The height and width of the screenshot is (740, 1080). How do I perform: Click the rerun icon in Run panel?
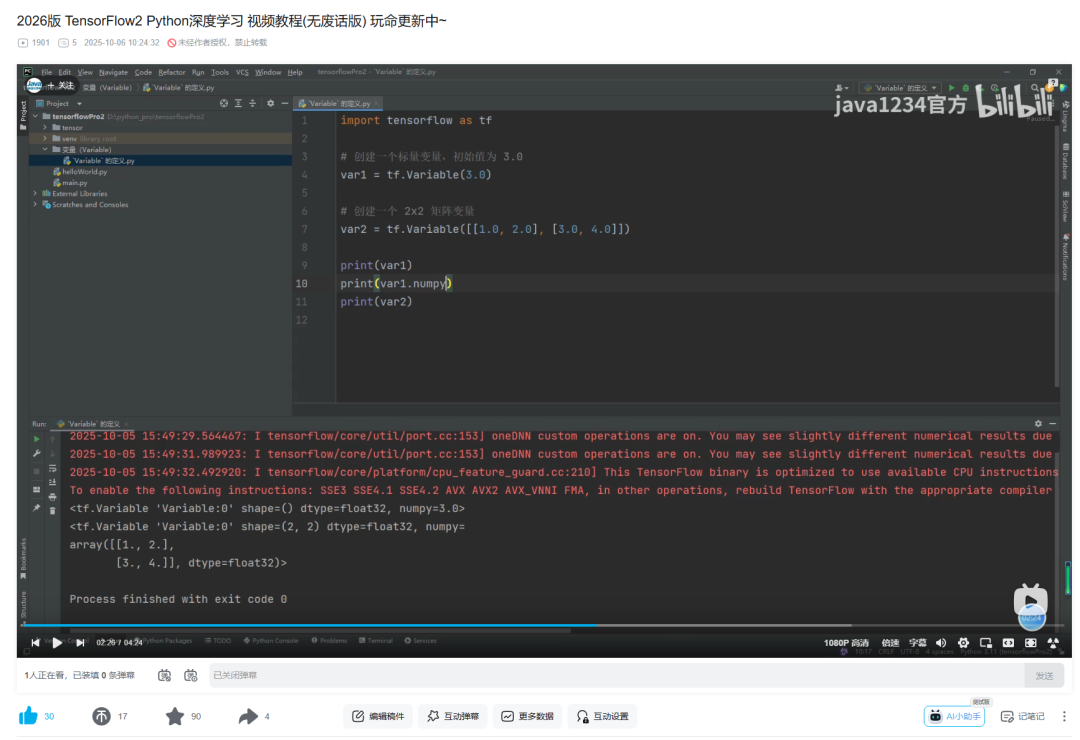click(x=37, y=439)
